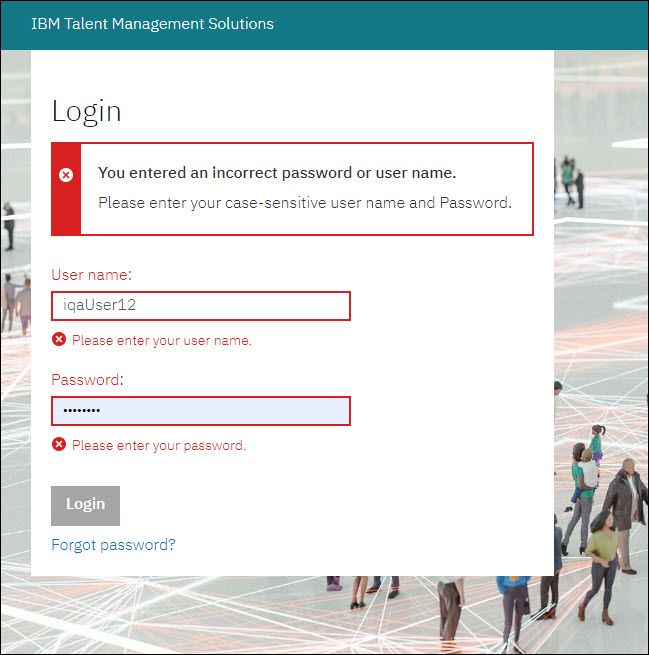Open the Forgot password? link
This screenshot has height=655, width=649.
pyautogui.click(x=113, y=545)
